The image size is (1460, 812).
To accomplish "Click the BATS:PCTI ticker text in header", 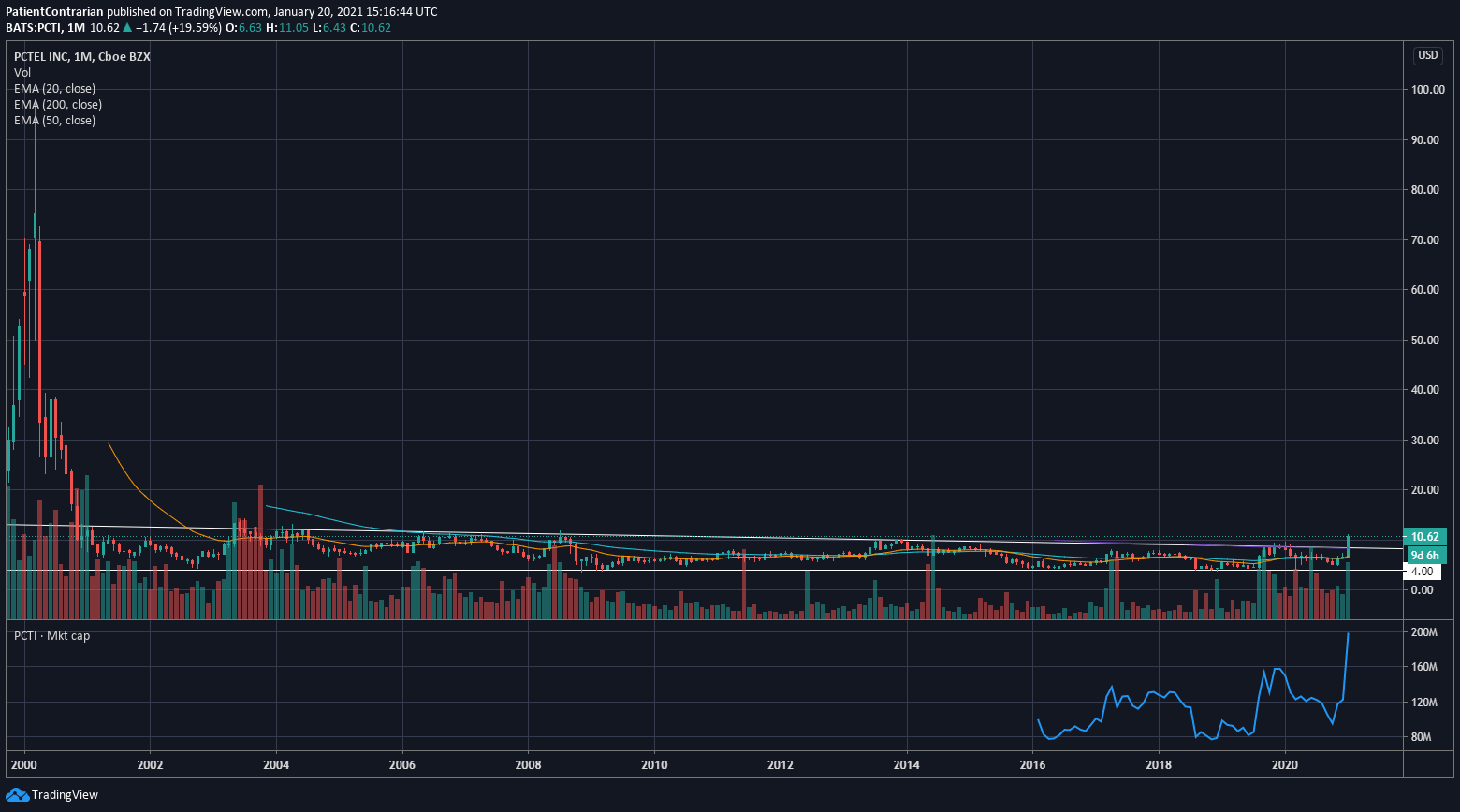I will (x=34, y=28).
